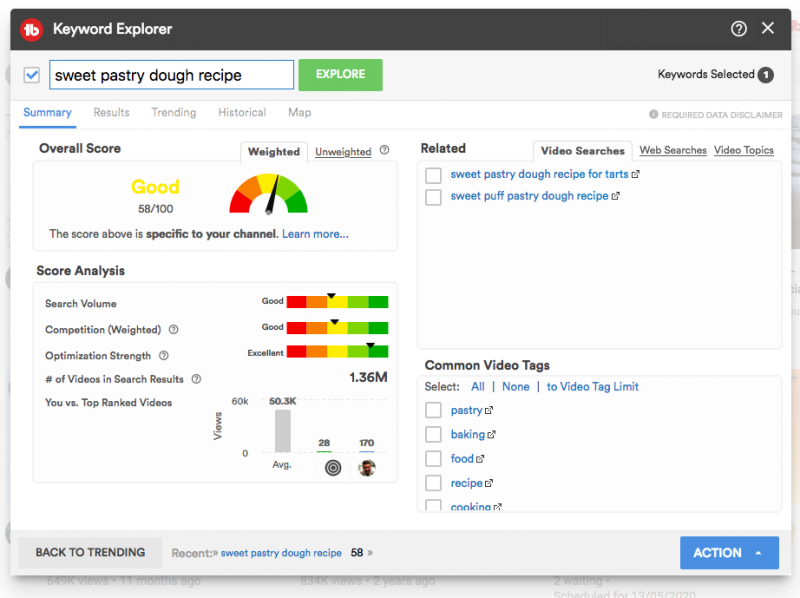The image size is (800, 598).
Task: Open the Web Searches tab
Action: pos(672,151)
